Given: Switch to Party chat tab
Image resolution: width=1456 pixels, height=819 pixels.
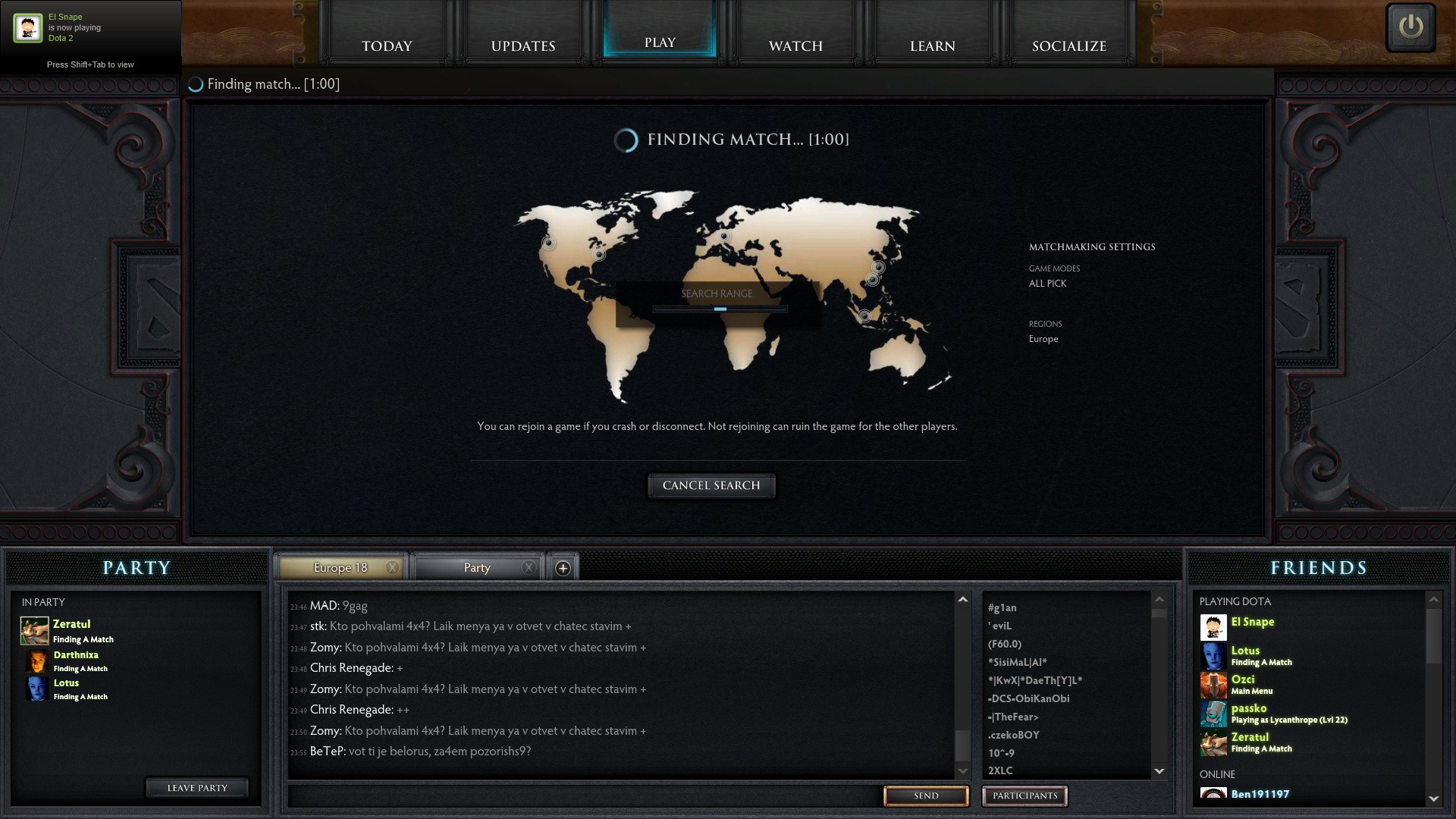Looking at the screenshot, I should pos(477,567).
